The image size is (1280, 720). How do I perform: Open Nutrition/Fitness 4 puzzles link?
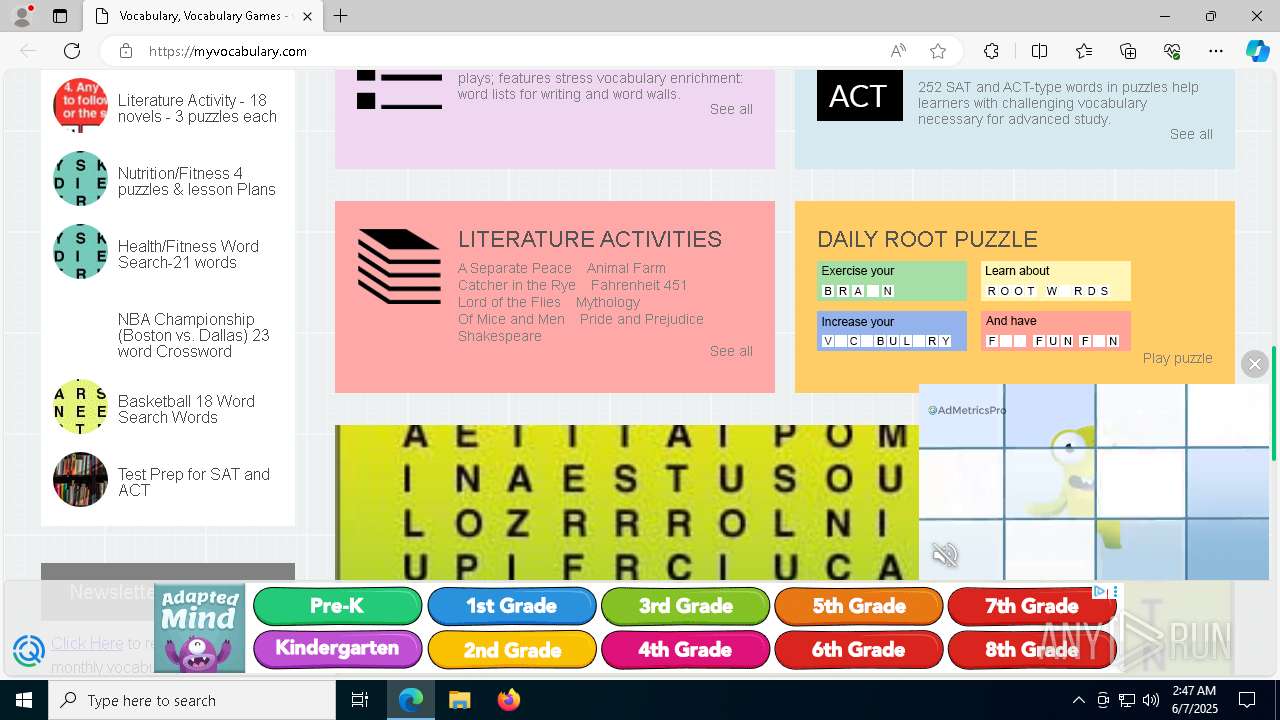196,181
